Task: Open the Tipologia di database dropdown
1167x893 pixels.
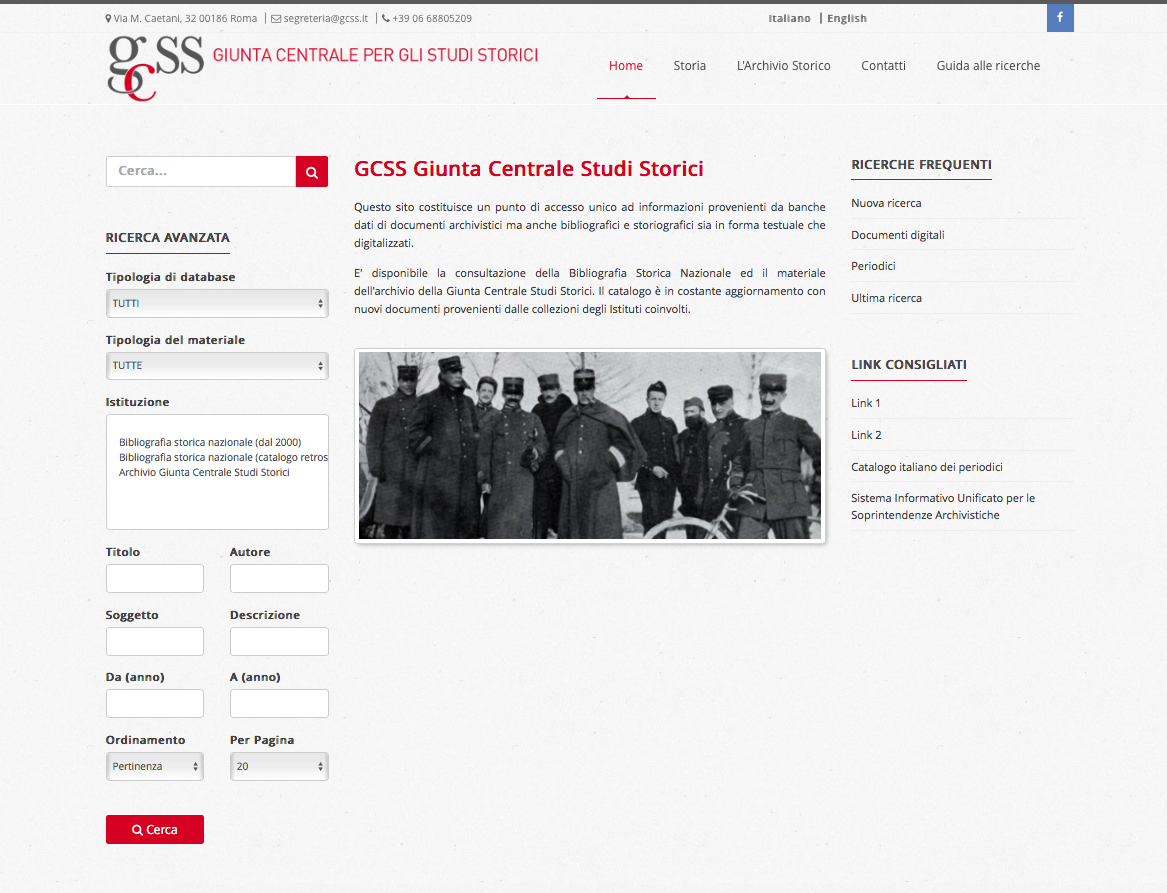Action: (217, 304)
